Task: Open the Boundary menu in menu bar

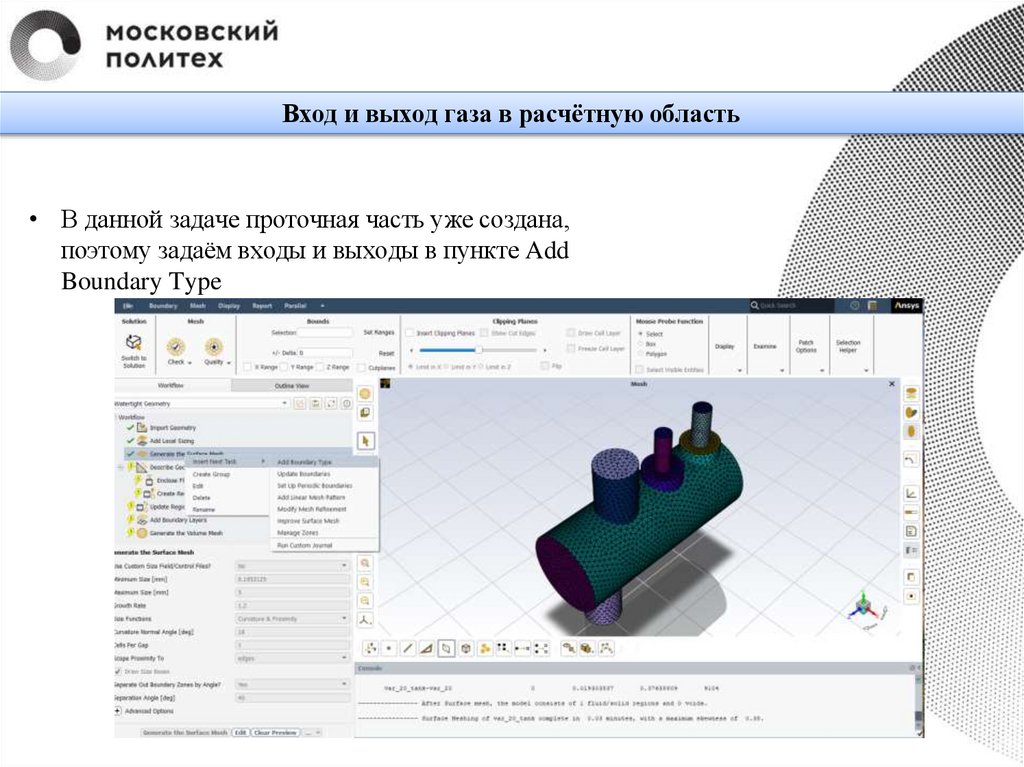Action: pyautogui.click(x=163, y=306)
